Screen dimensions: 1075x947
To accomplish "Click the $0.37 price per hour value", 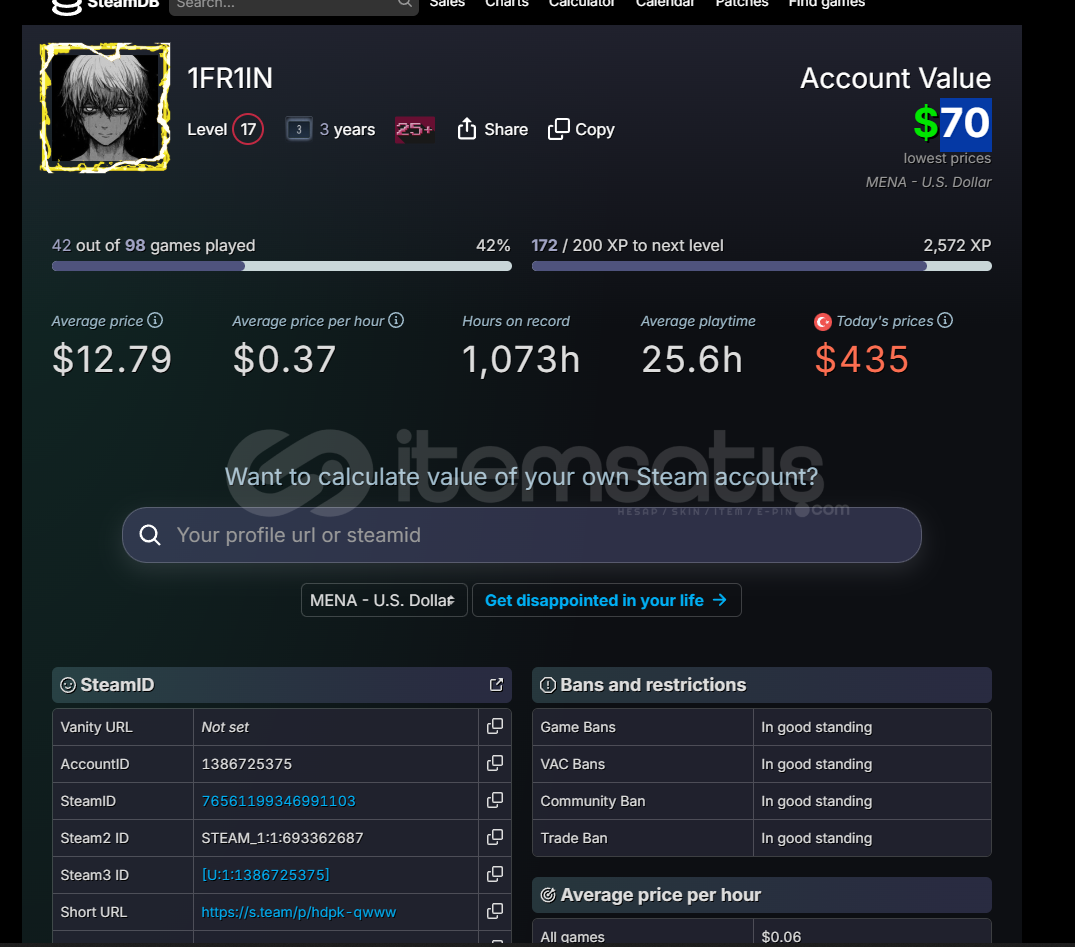I will tap(285, 359).
